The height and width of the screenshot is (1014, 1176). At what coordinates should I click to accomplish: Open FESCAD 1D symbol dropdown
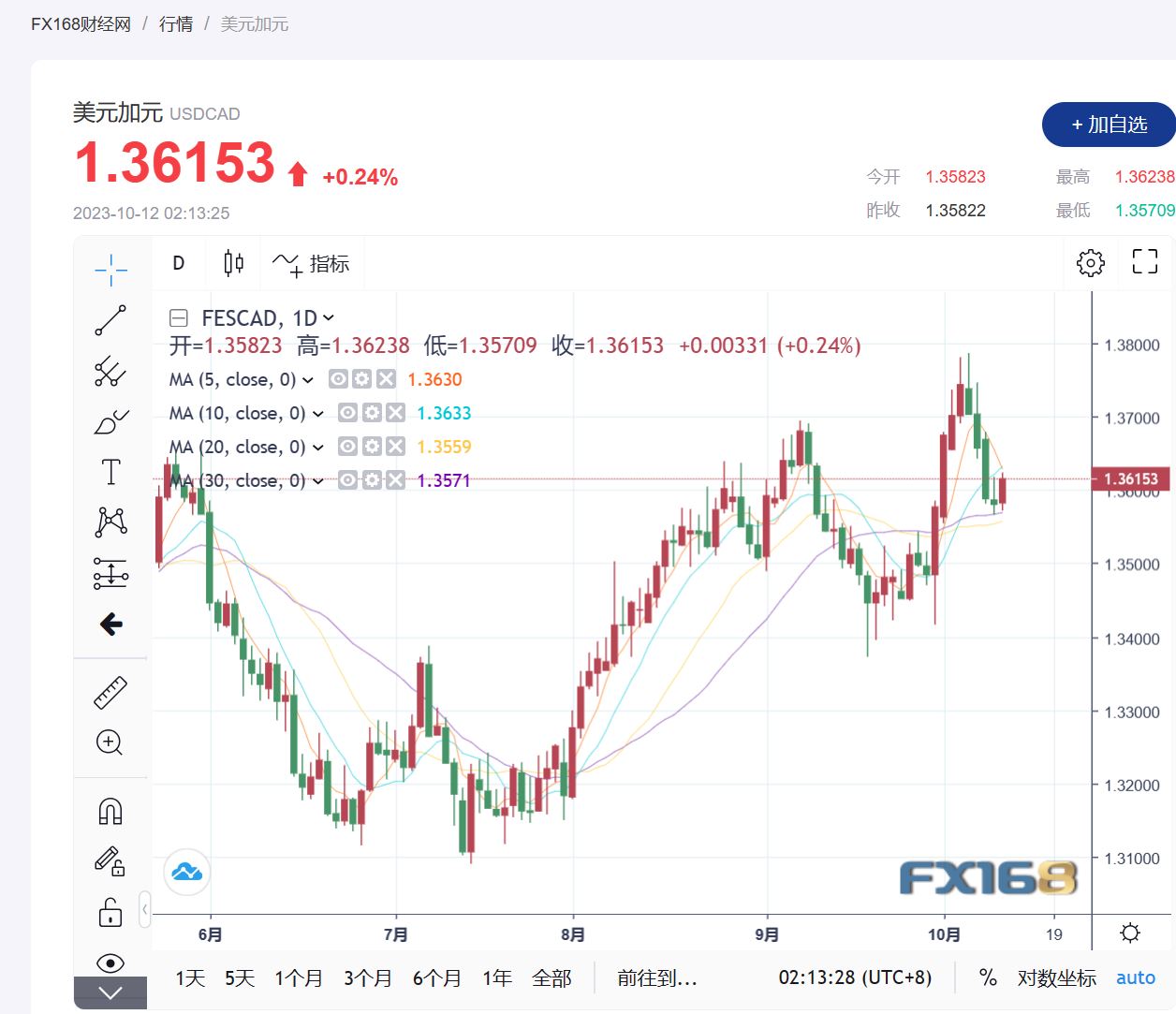point(329,318)
